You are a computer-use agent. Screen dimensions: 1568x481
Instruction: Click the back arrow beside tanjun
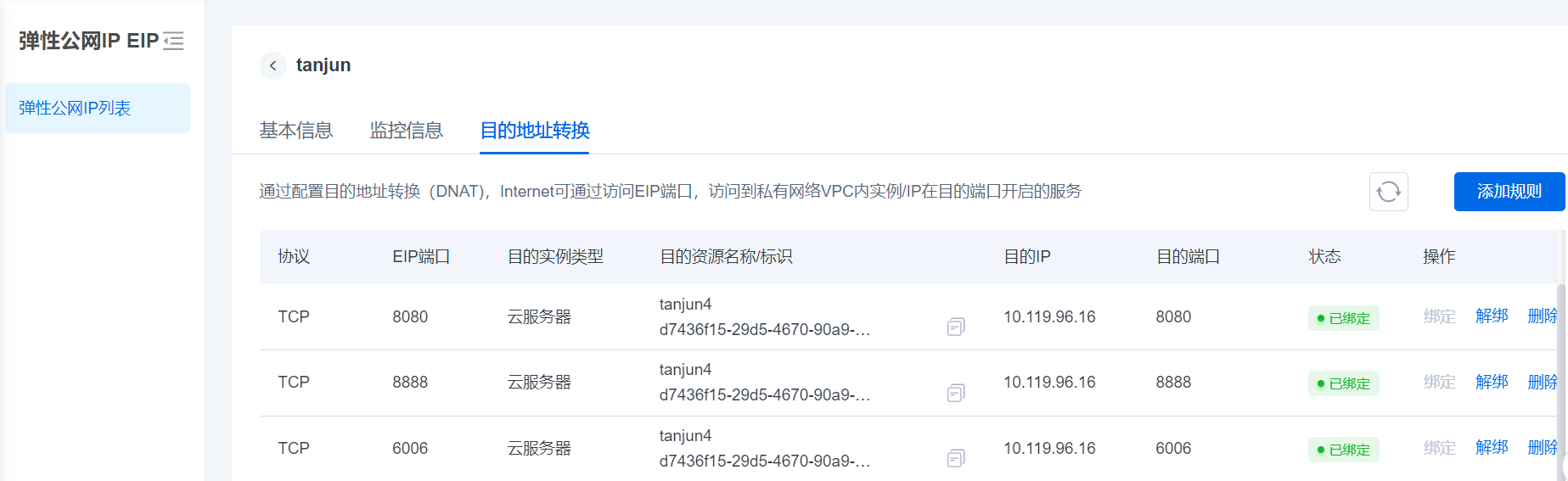click(273, 65)
